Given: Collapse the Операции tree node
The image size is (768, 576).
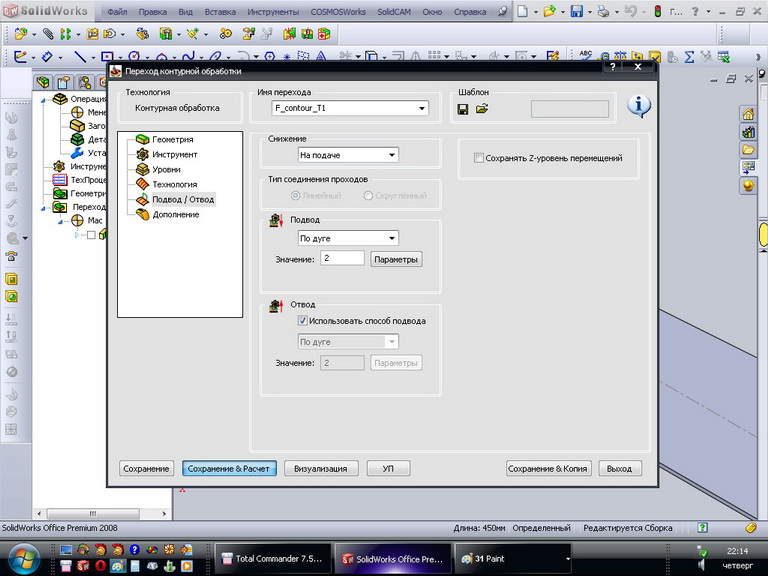Looking at the screenshot, I should [43, 100].
